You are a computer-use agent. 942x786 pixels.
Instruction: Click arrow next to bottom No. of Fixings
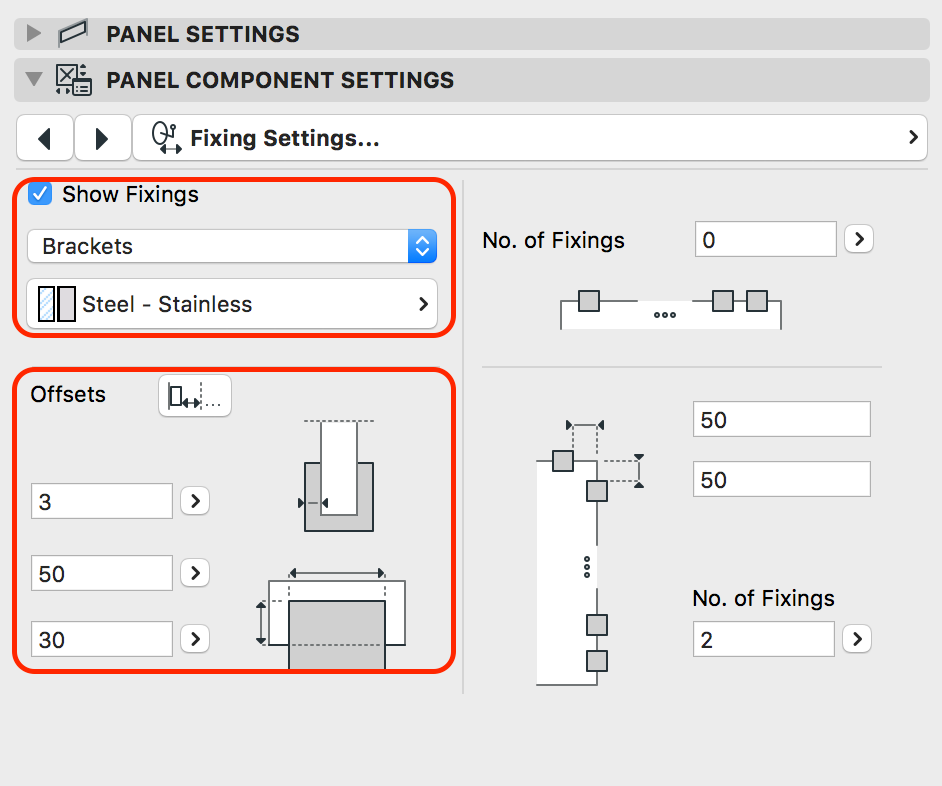(857, 639)
